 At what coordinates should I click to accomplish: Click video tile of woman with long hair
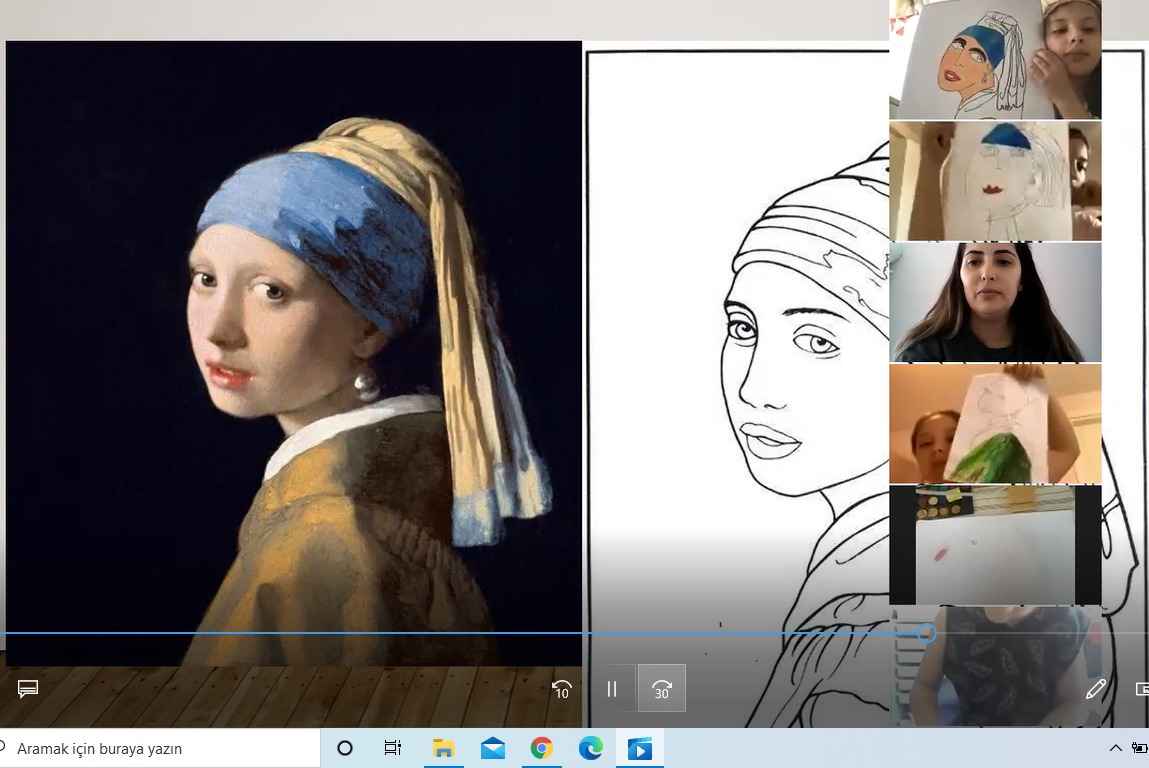pos(995,302)
